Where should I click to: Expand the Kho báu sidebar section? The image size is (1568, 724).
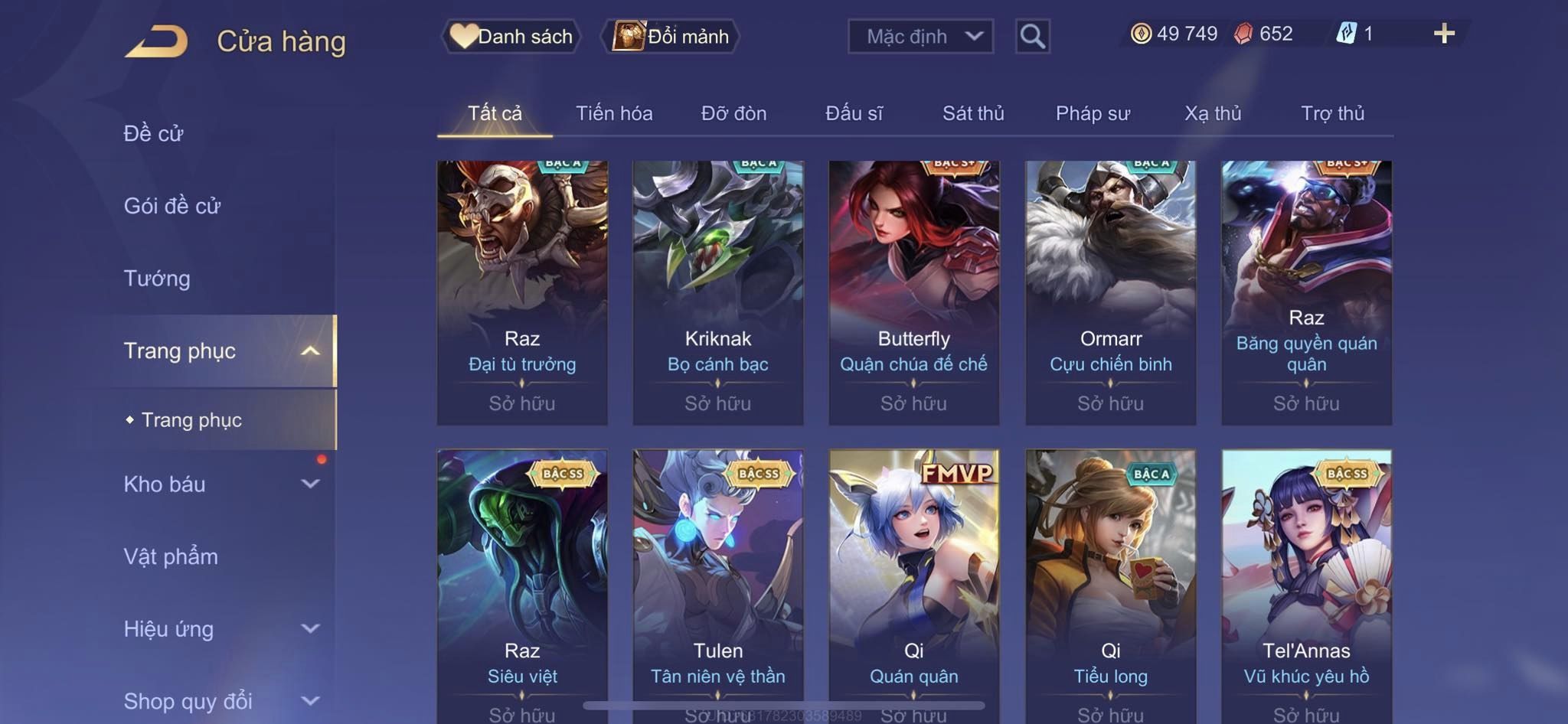tap(310, 484)
